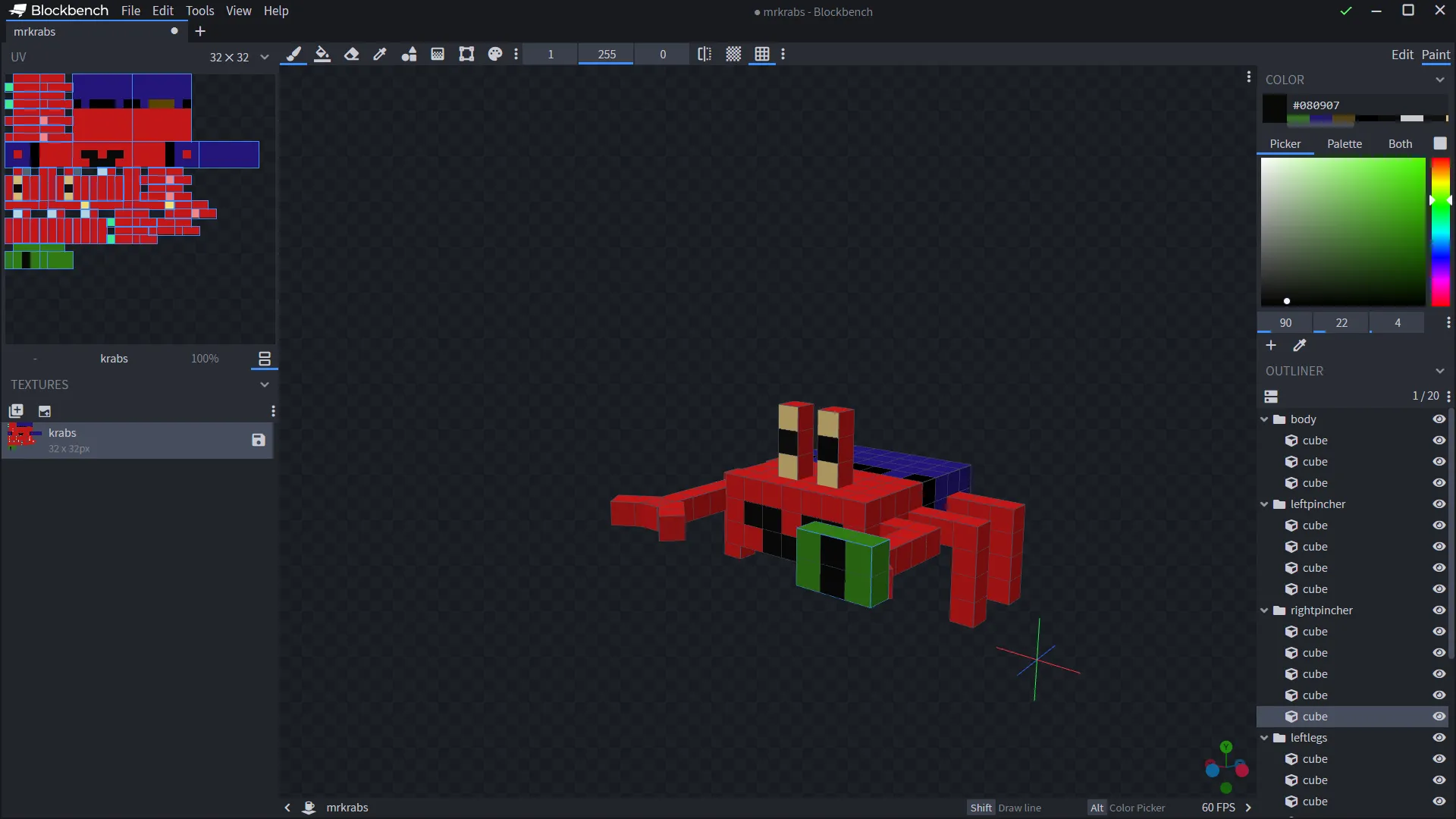Select the Color Picker eyedropper tool
Viewport: 1456px width, 819px height.
380,54
